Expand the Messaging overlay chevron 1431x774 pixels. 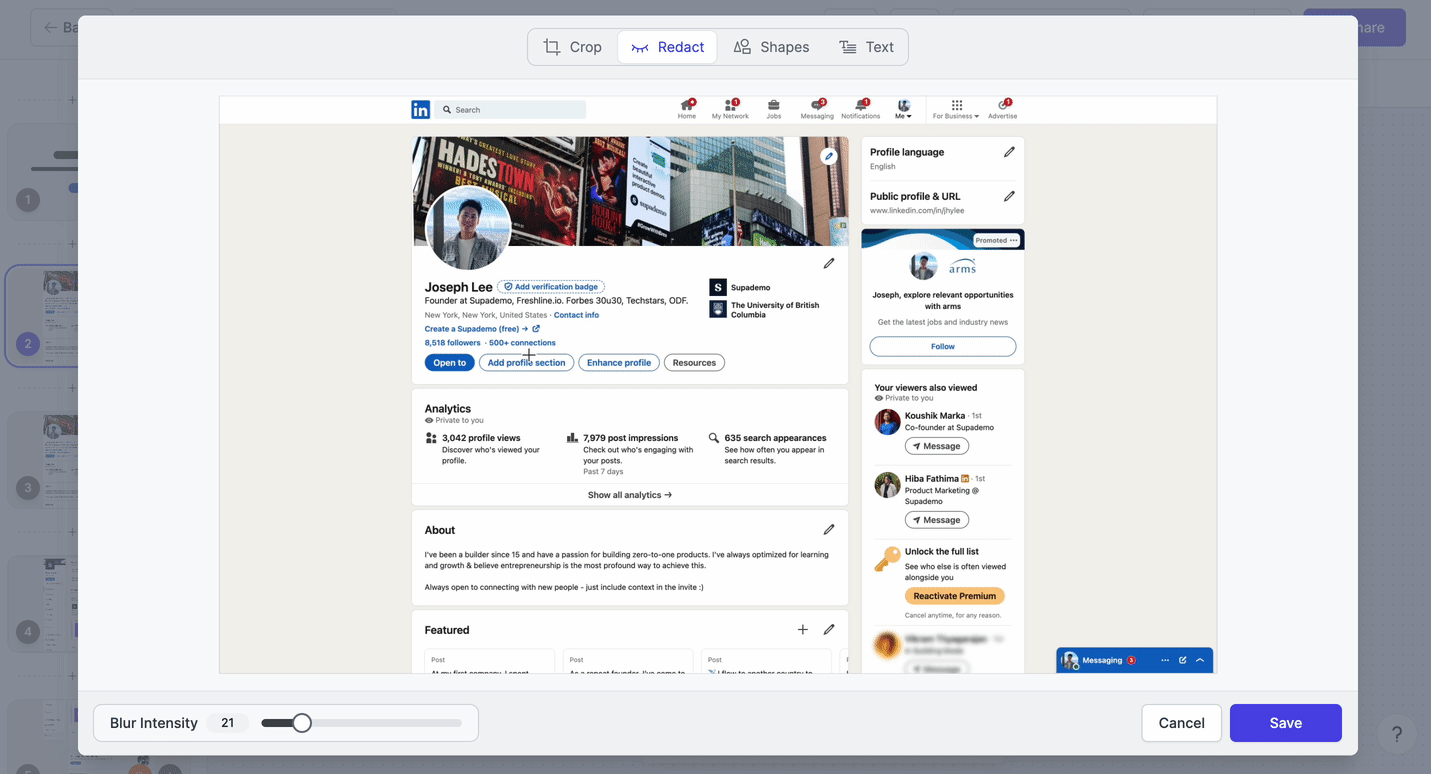click(1200, 660)
